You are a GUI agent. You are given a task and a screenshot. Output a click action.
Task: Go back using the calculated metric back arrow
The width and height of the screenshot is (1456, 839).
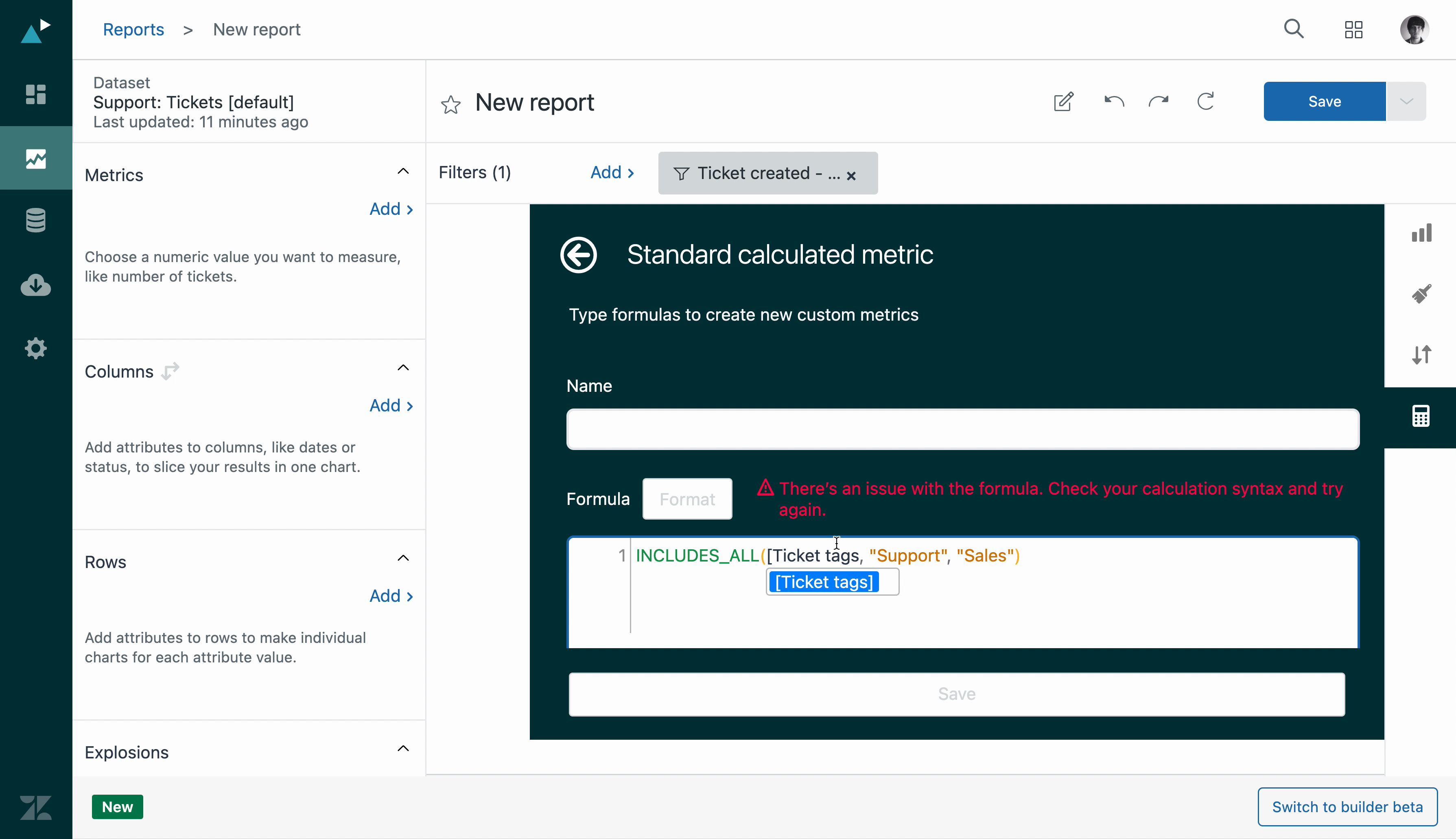(x=579, y=254)
